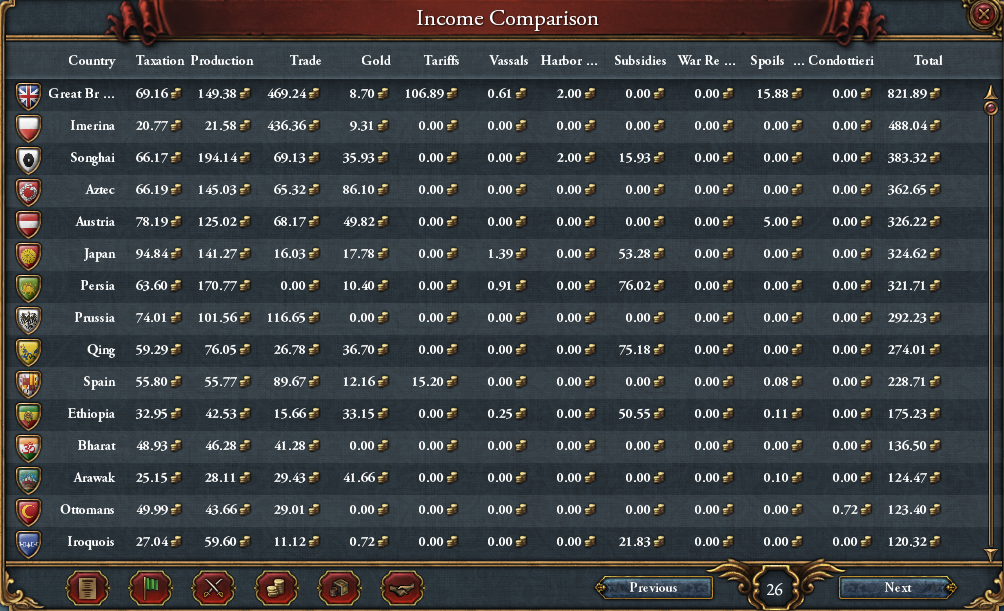
Task: Go to the Next ledger page
Action: [x=898, y=587]
